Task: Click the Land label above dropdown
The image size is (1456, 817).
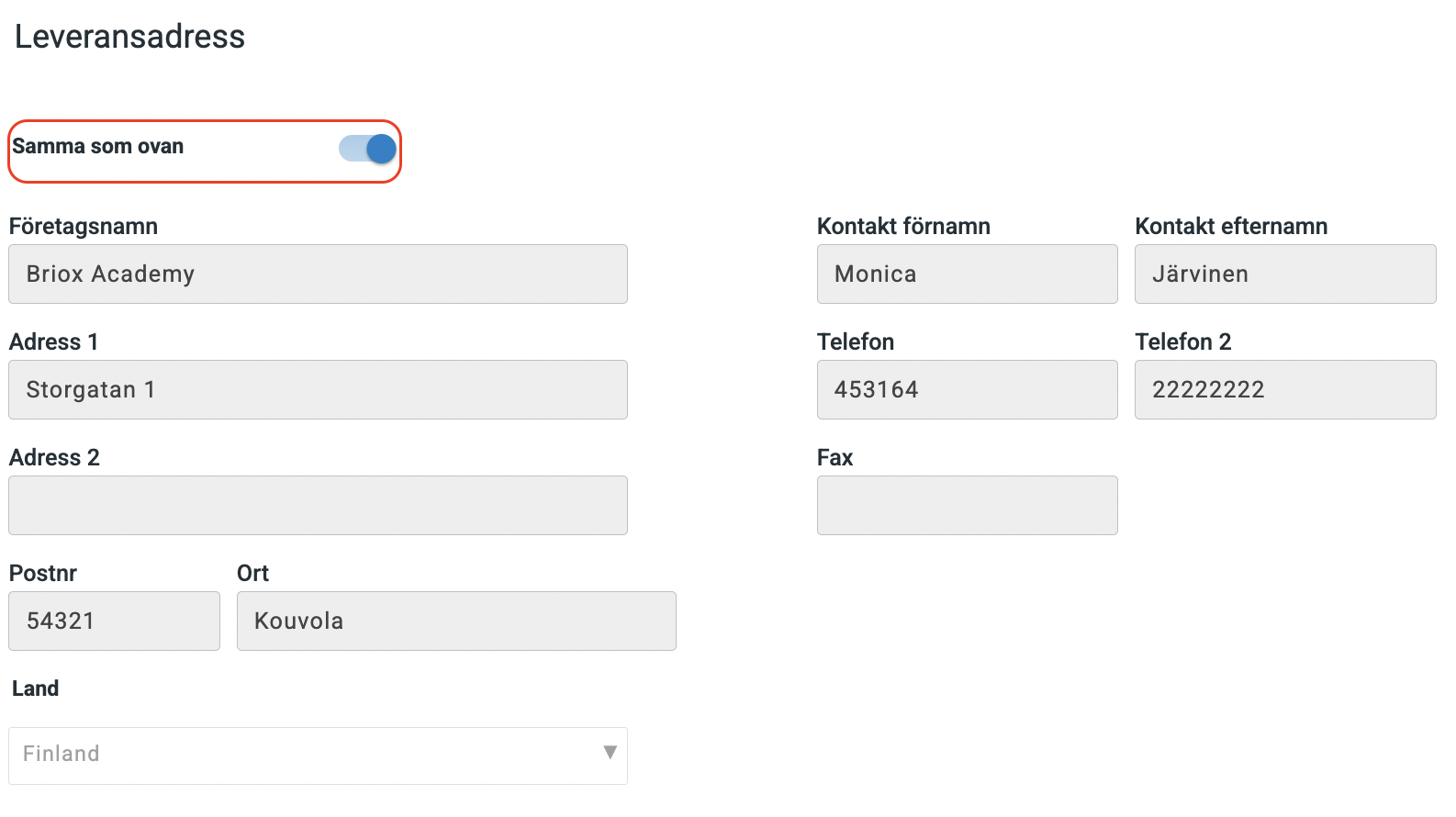Action: click(36, 688)
